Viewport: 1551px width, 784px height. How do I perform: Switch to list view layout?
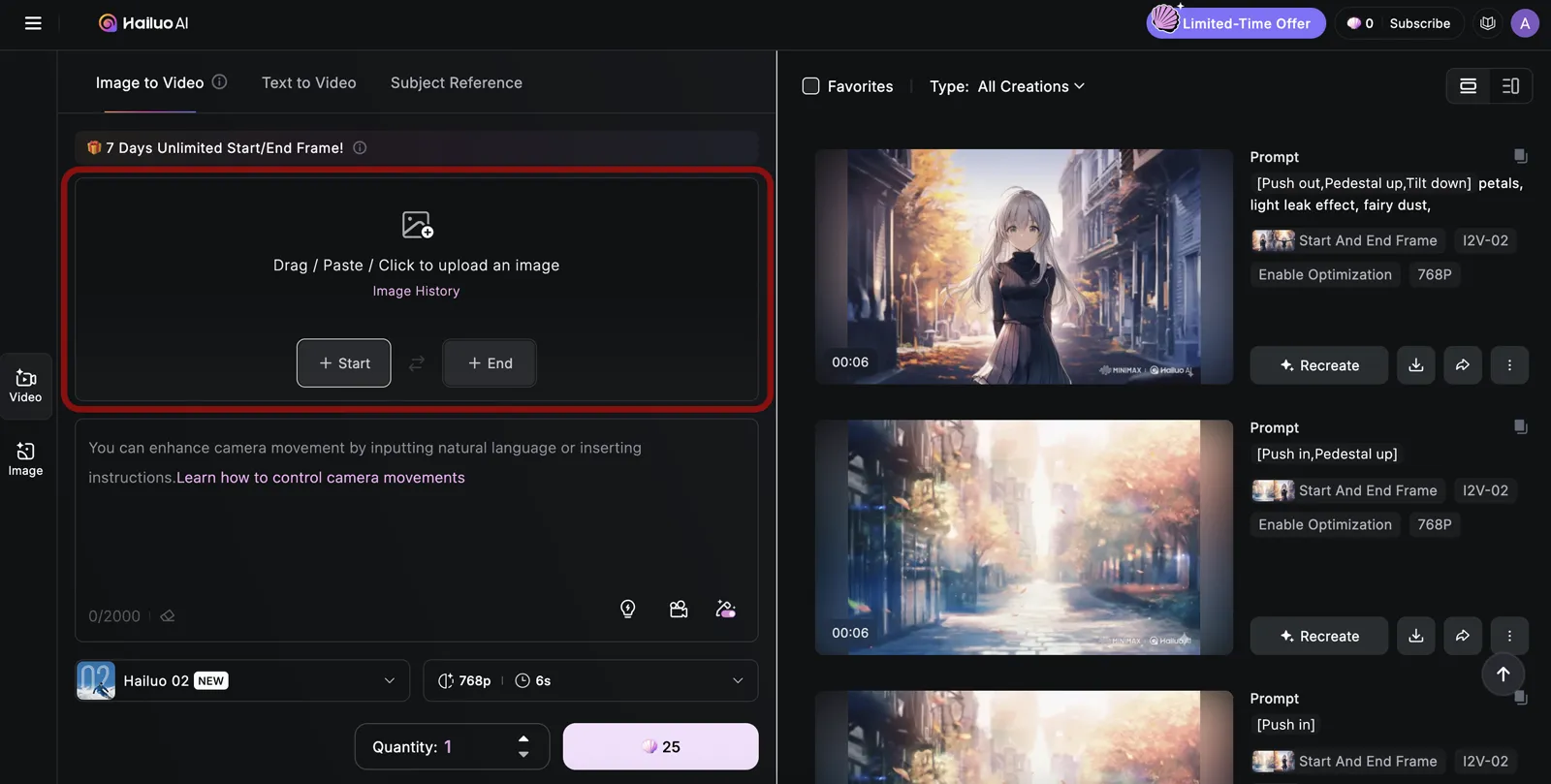1468,86
